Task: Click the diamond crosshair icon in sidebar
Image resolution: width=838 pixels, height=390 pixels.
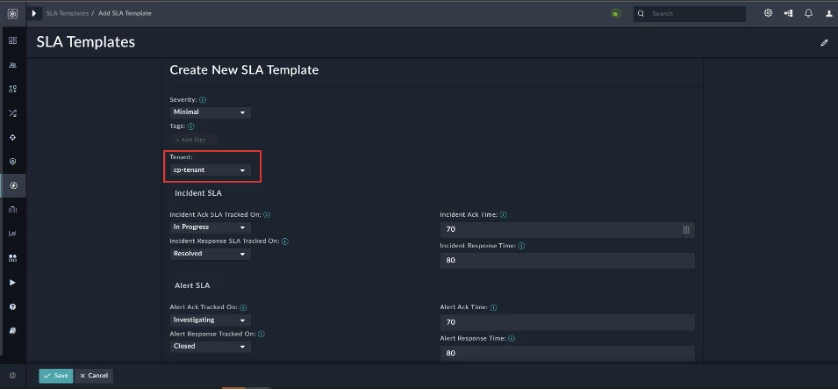Action: [13, 137]
